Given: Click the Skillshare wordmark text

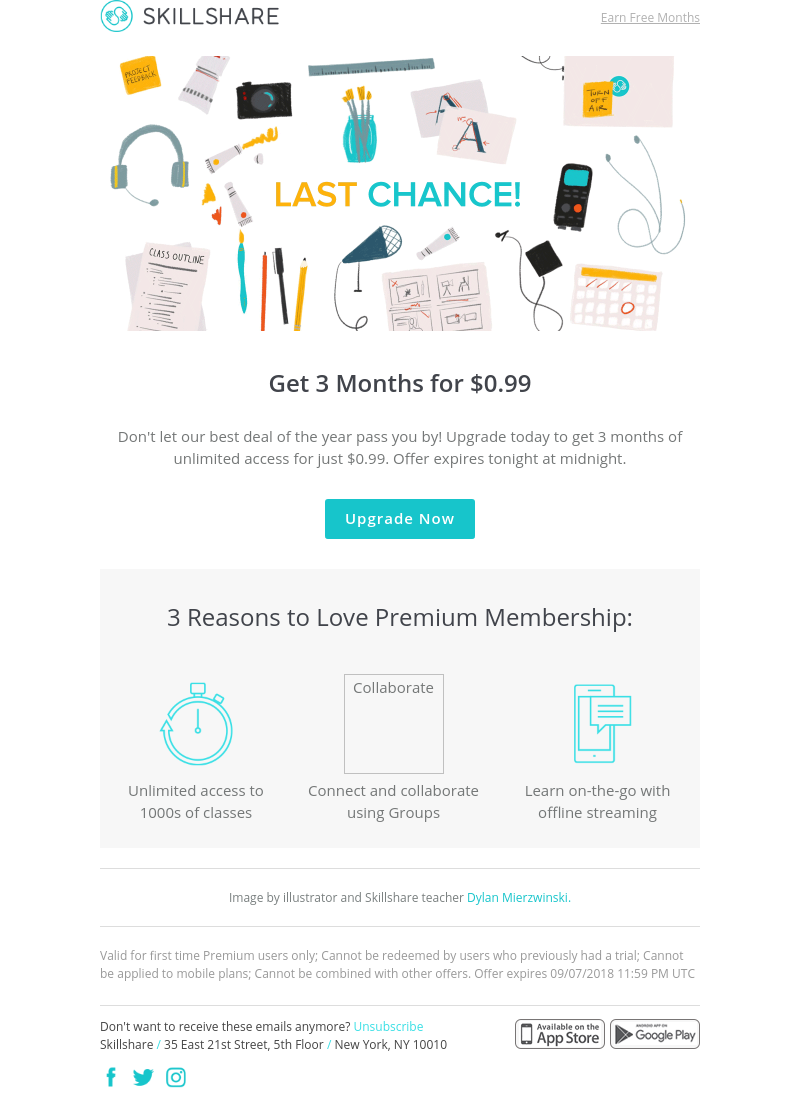Looking at the screenshot, I should coord(211,16).
